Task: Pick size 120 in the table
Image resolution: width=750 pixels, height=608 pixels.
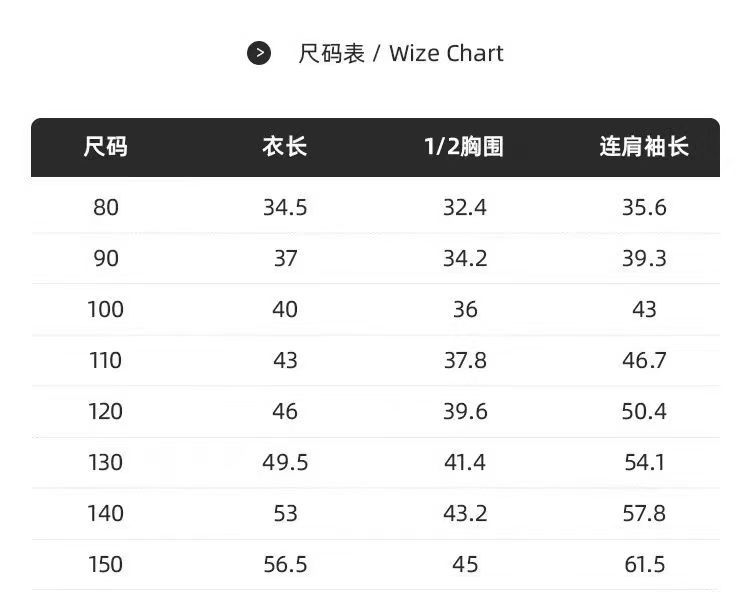Action: 105,412
